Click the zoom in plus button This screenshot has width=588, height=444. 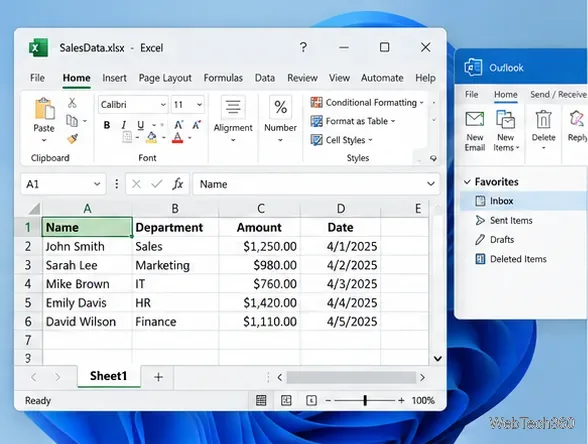click(401, 400)
